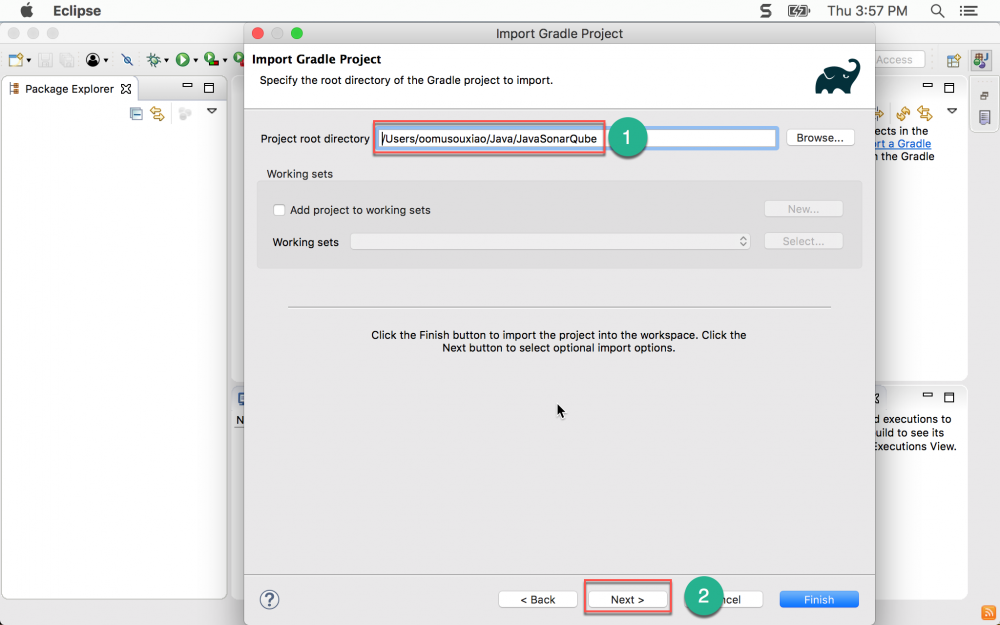Open Spotlight search magnifier
Image resolution: width=1000 pixels, height=625 pixels.
937,11
